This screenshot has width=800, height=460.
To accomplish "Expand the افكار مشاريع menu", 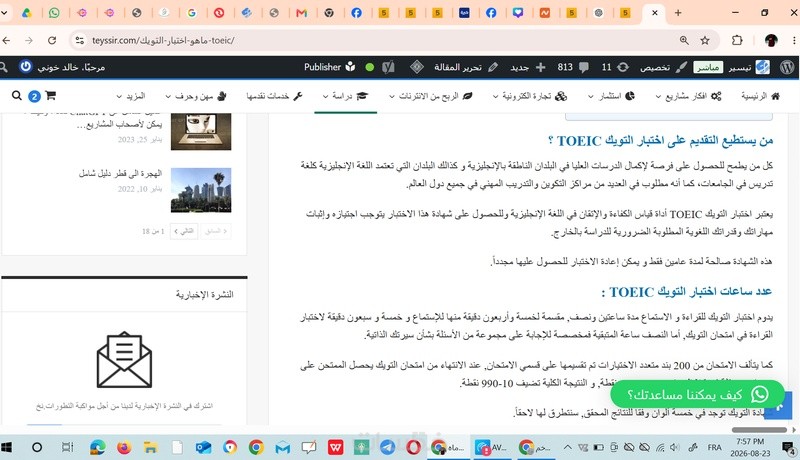I will tap(688, 96).
